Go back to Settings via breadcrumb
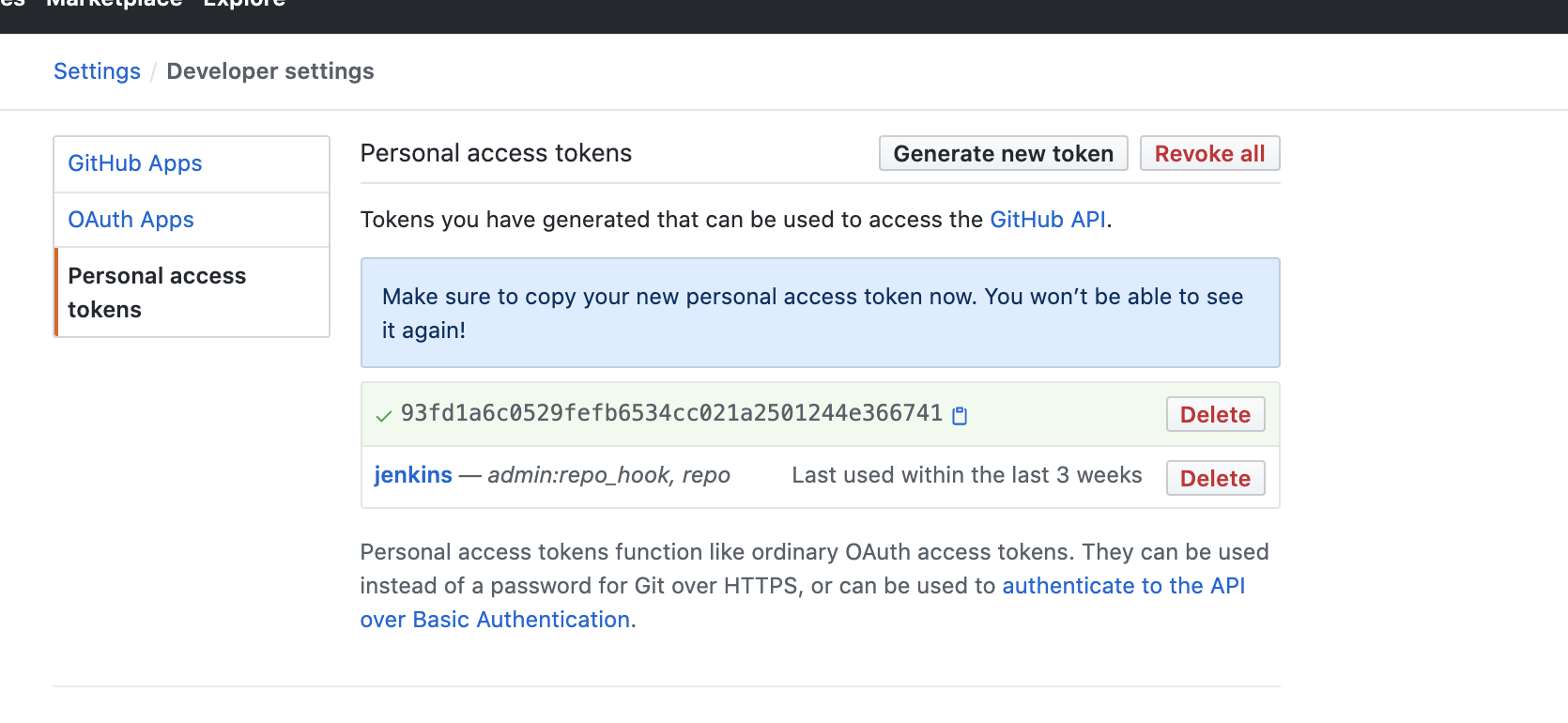The height and width of the screenshot is (723, 1568). click(x=97, y=71)
